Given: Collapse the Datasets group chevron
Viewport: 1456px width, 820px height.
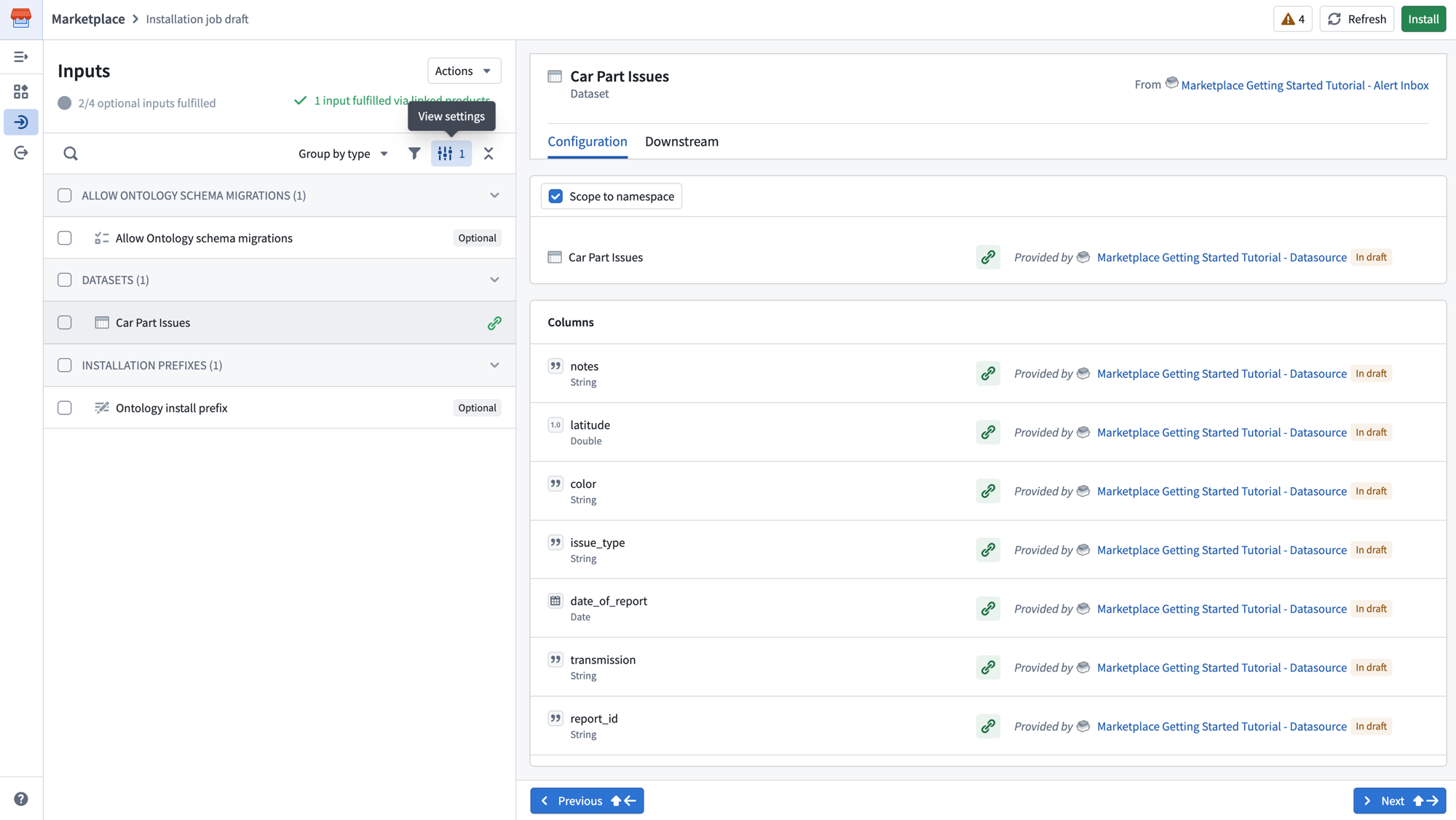Looking at the screenshot, I should (494, 280).
